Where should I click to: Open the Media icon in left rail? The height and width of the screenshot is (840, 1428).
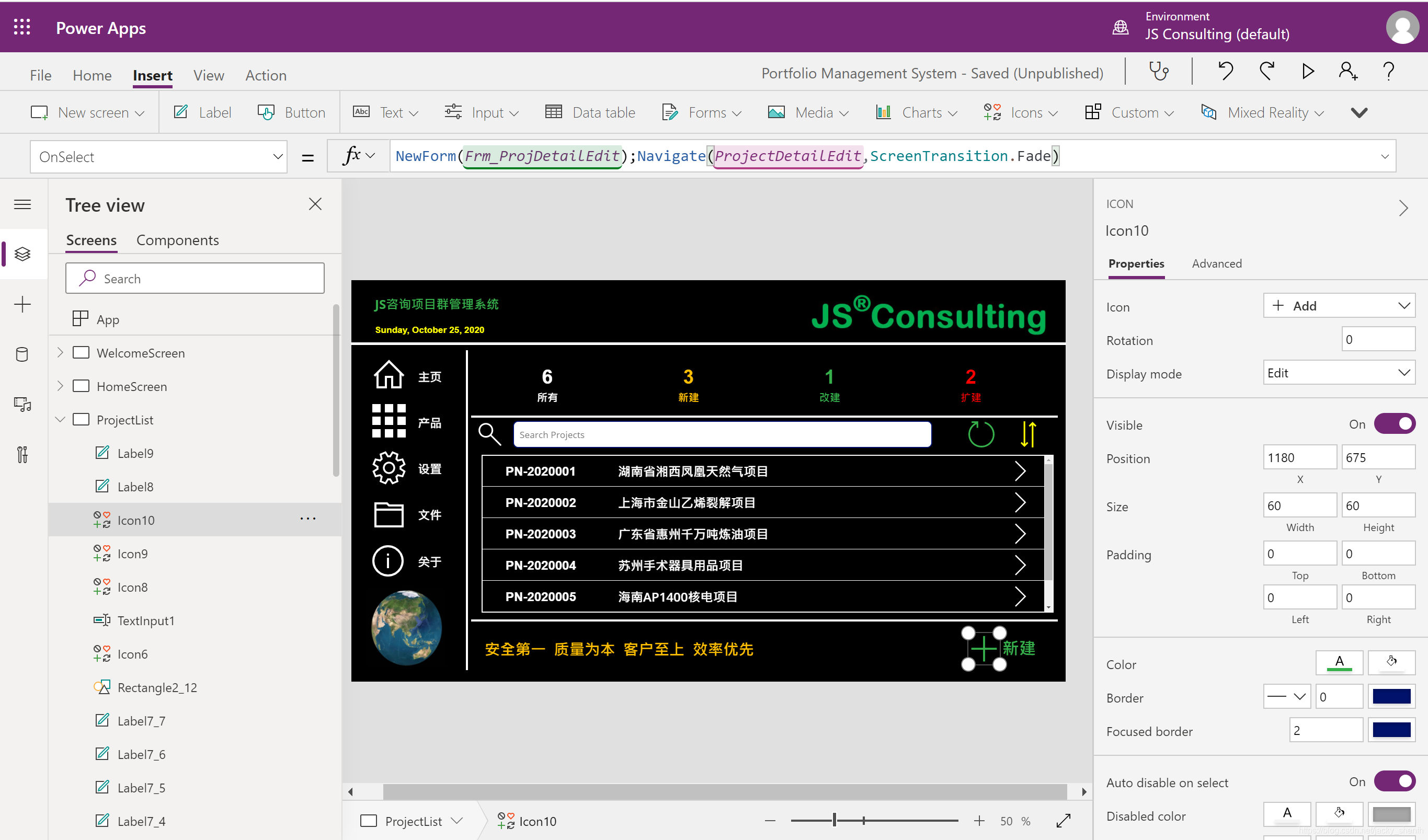22,405
